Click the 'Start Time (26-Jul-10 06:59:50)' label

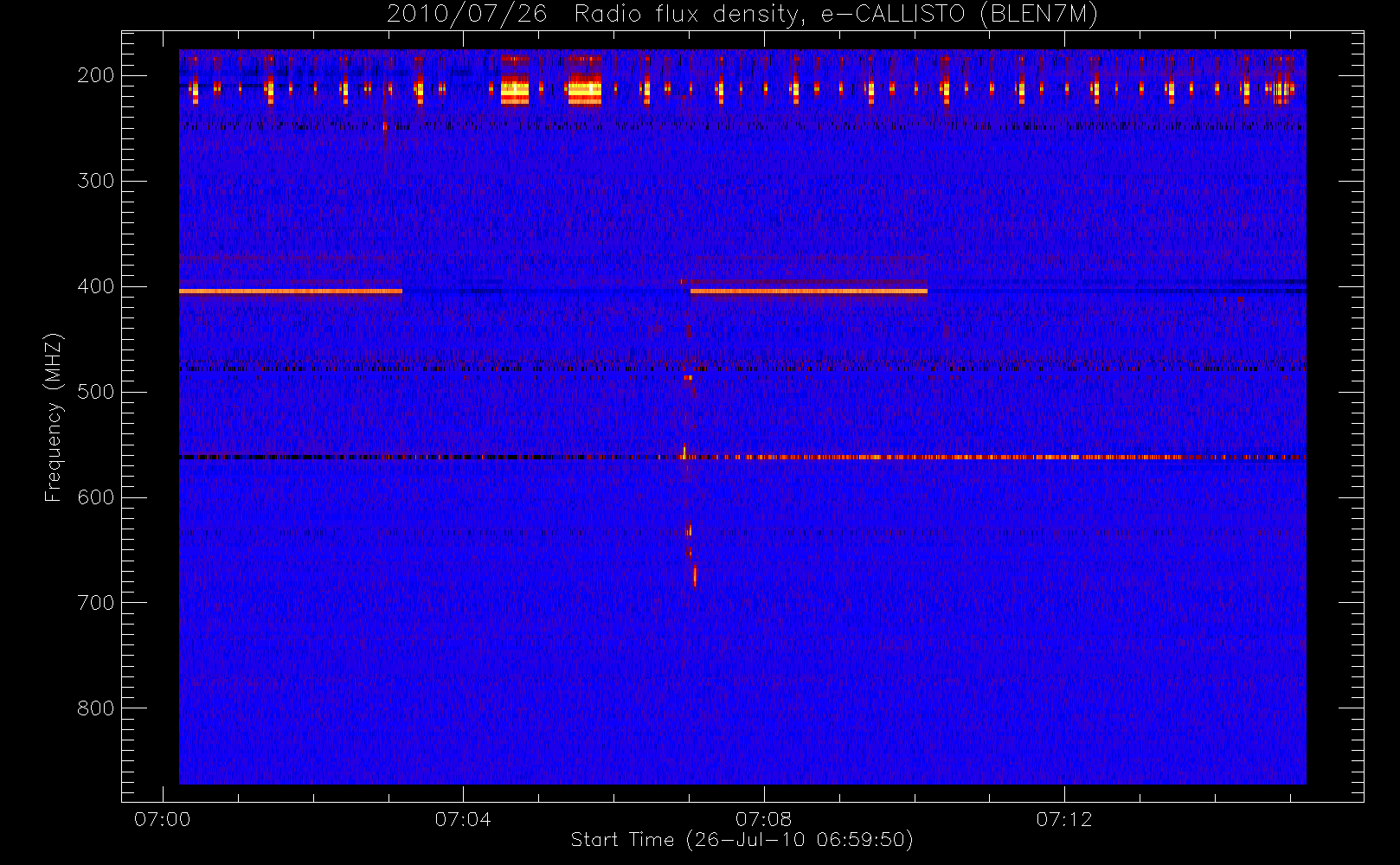[x=742, y=840]
